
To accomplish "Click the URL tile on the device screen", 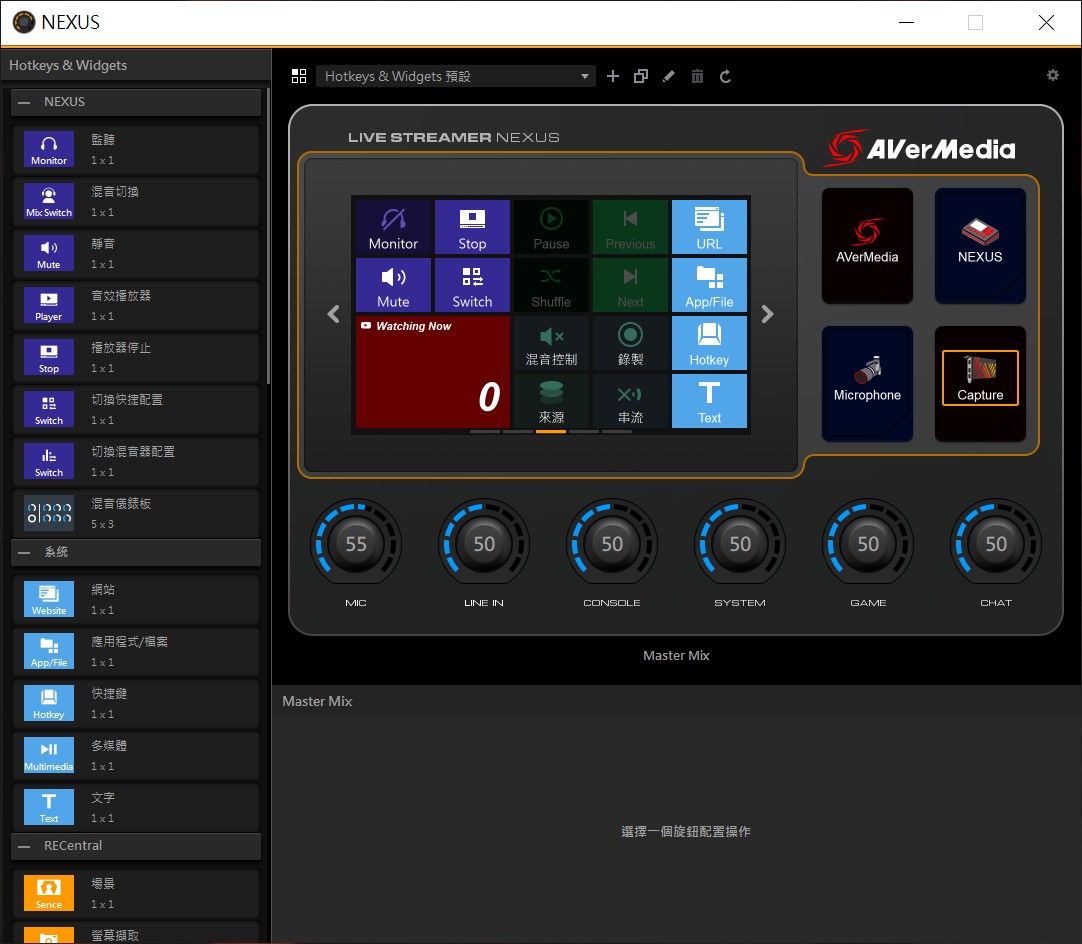I will (x=709, y=227).
